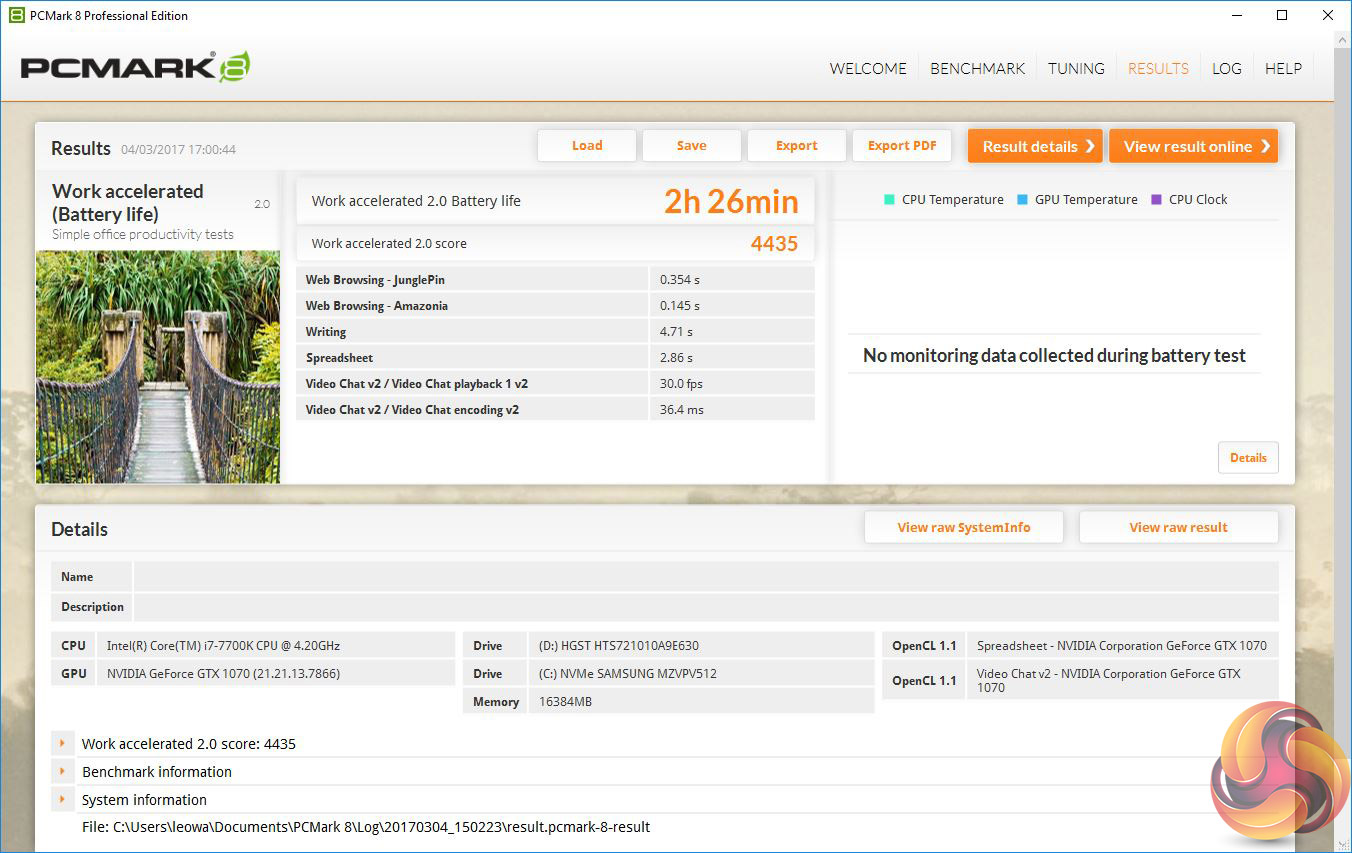
Task: Click the CPU Temperature legend swatch
Action: (x=889, y=199)
